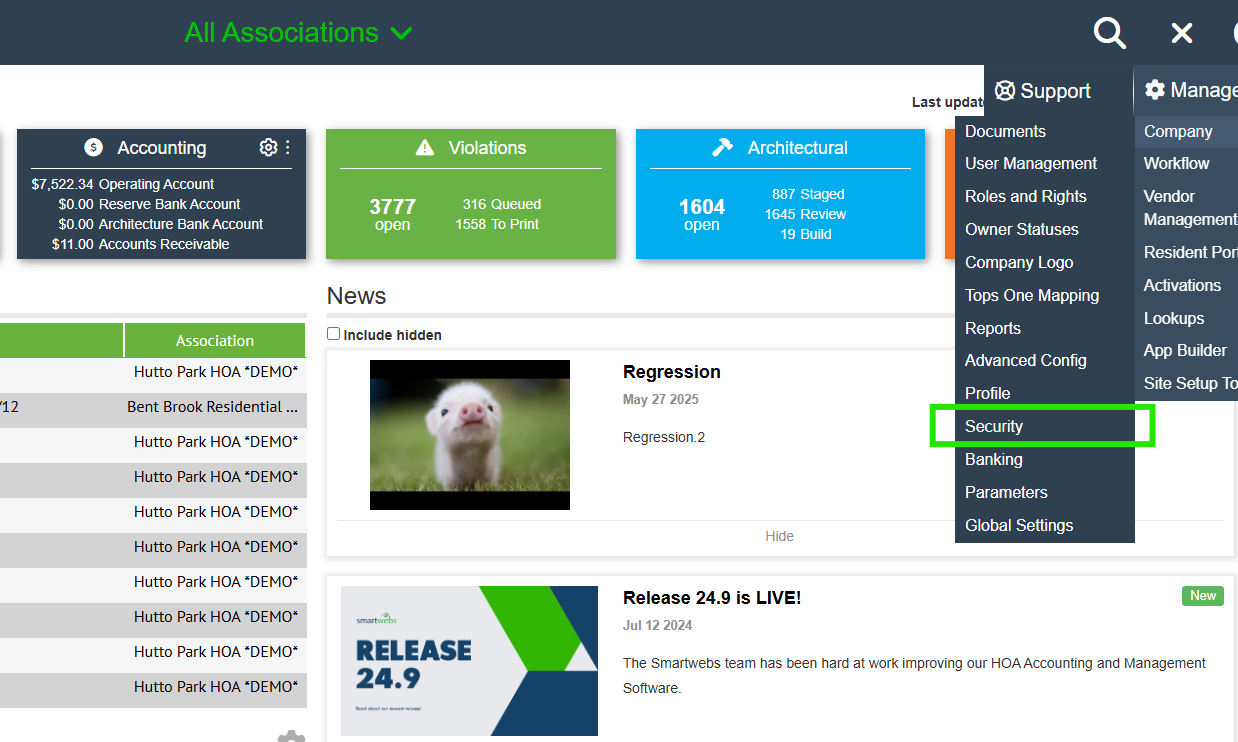This screenshot has width=1238, height=742.
Task: Click the Support lifebuoy icon
Action: coord(1005,91)
